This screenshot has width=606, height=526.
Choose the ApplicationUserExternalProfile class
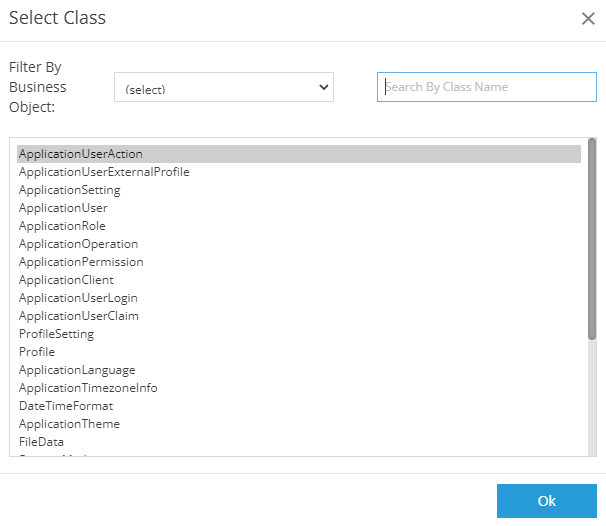click(104, 172)
